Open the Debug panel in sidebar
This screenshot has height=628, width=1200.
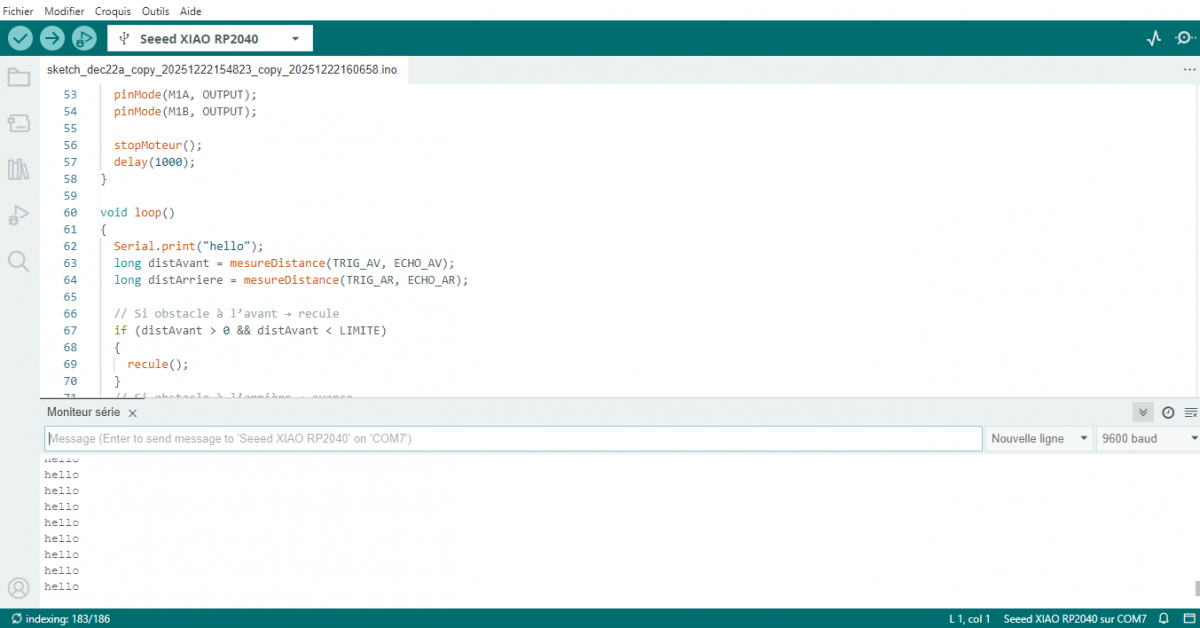[18, 215]
